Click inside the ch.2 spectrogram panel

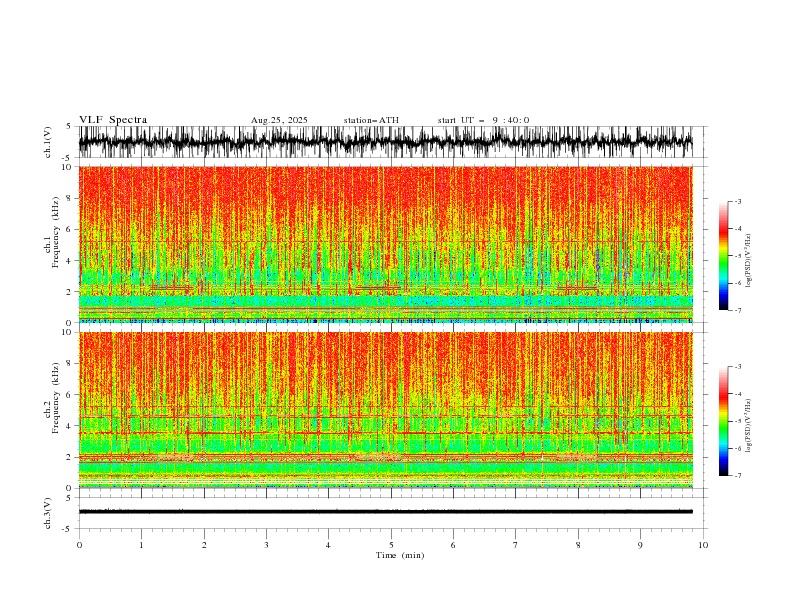click(385, 410)
